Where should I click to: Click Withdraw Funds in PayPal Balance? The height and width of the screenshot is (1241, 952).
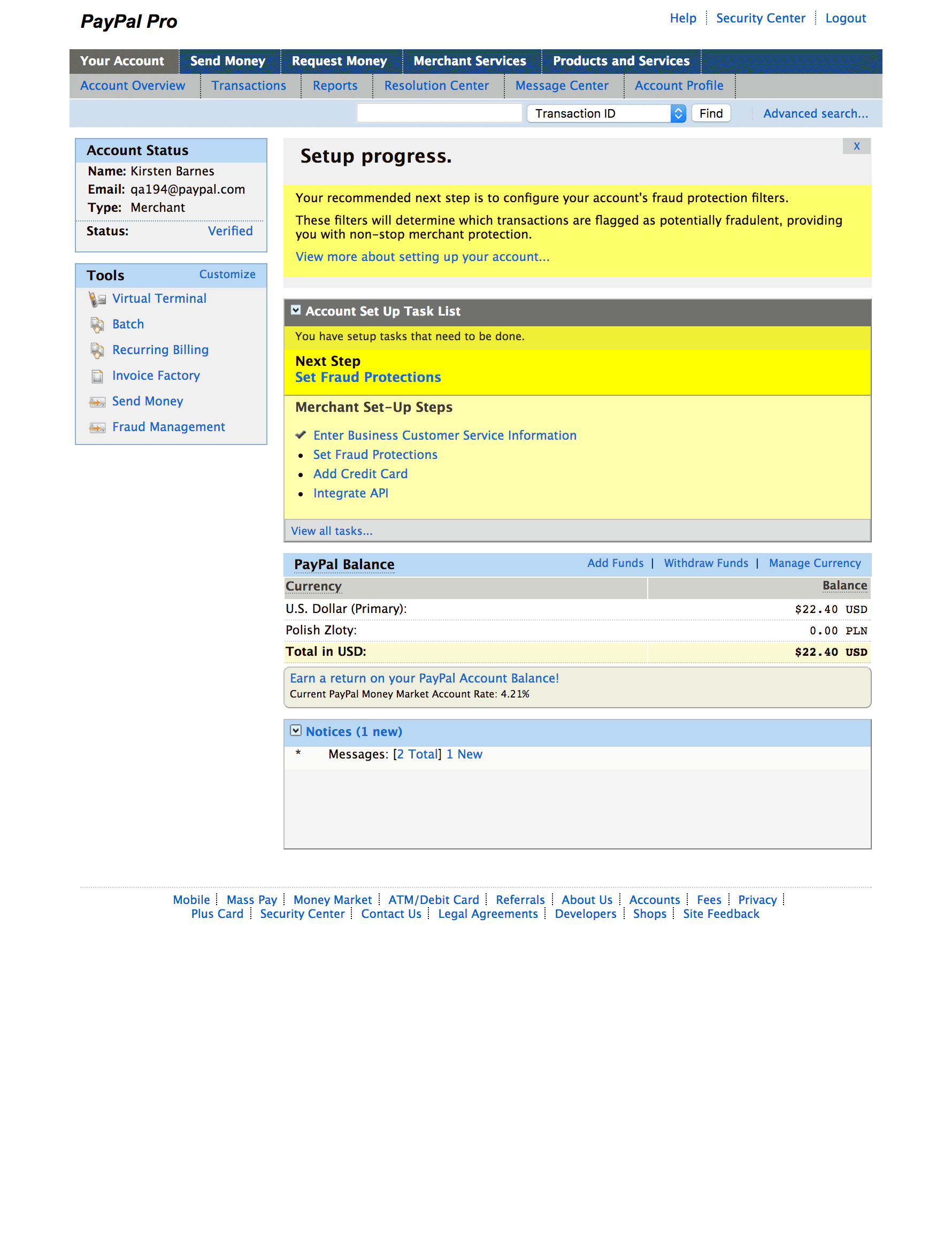click(705, 563)
